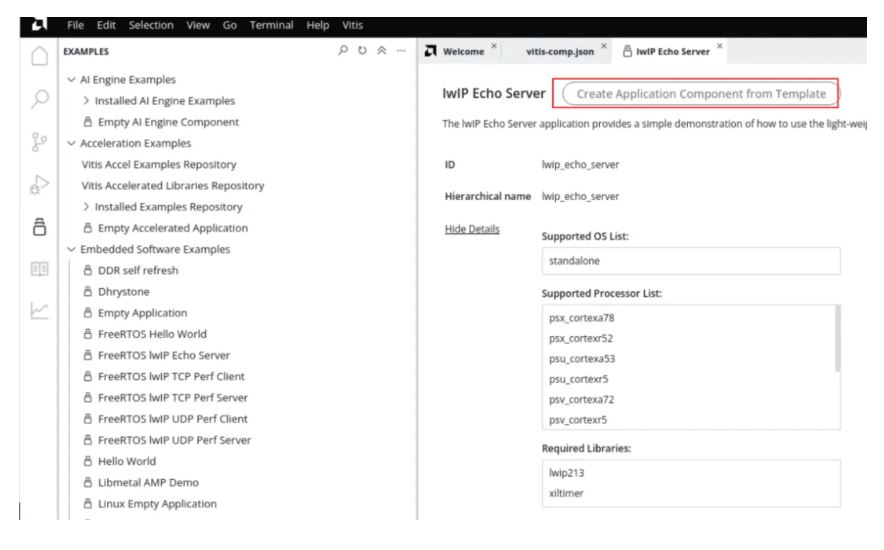Open Vitis Accel Examples Repository
This screenshot has height=550, width=884.
pos(158,165)
